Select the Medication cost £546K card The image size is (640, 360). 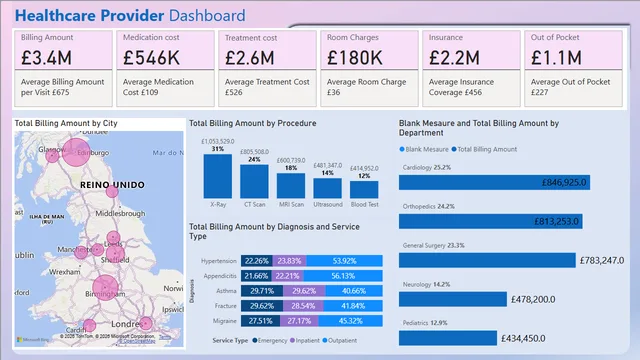tap(165, 50)
